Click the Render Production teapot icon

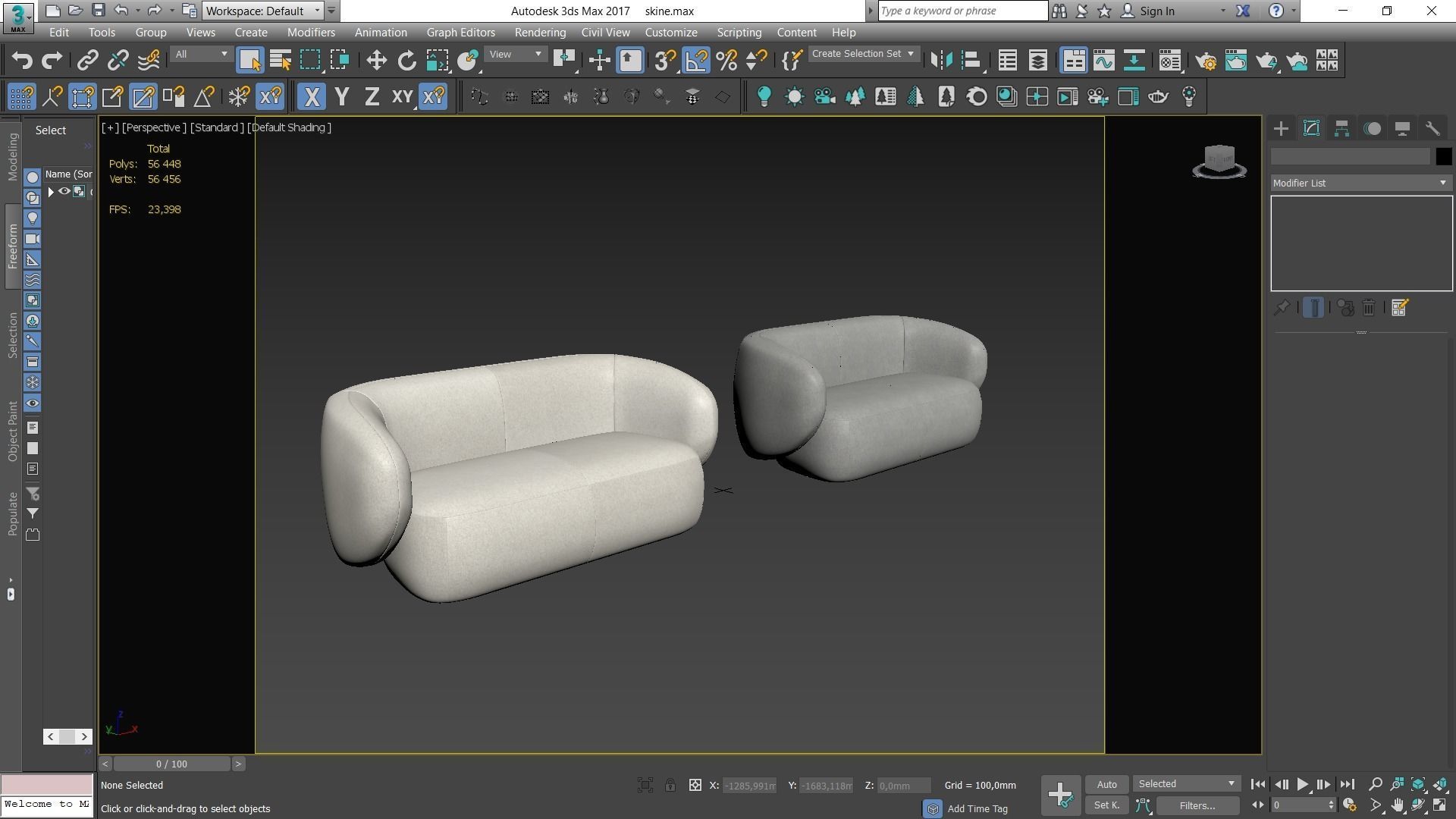click(x=1266, y=60)
